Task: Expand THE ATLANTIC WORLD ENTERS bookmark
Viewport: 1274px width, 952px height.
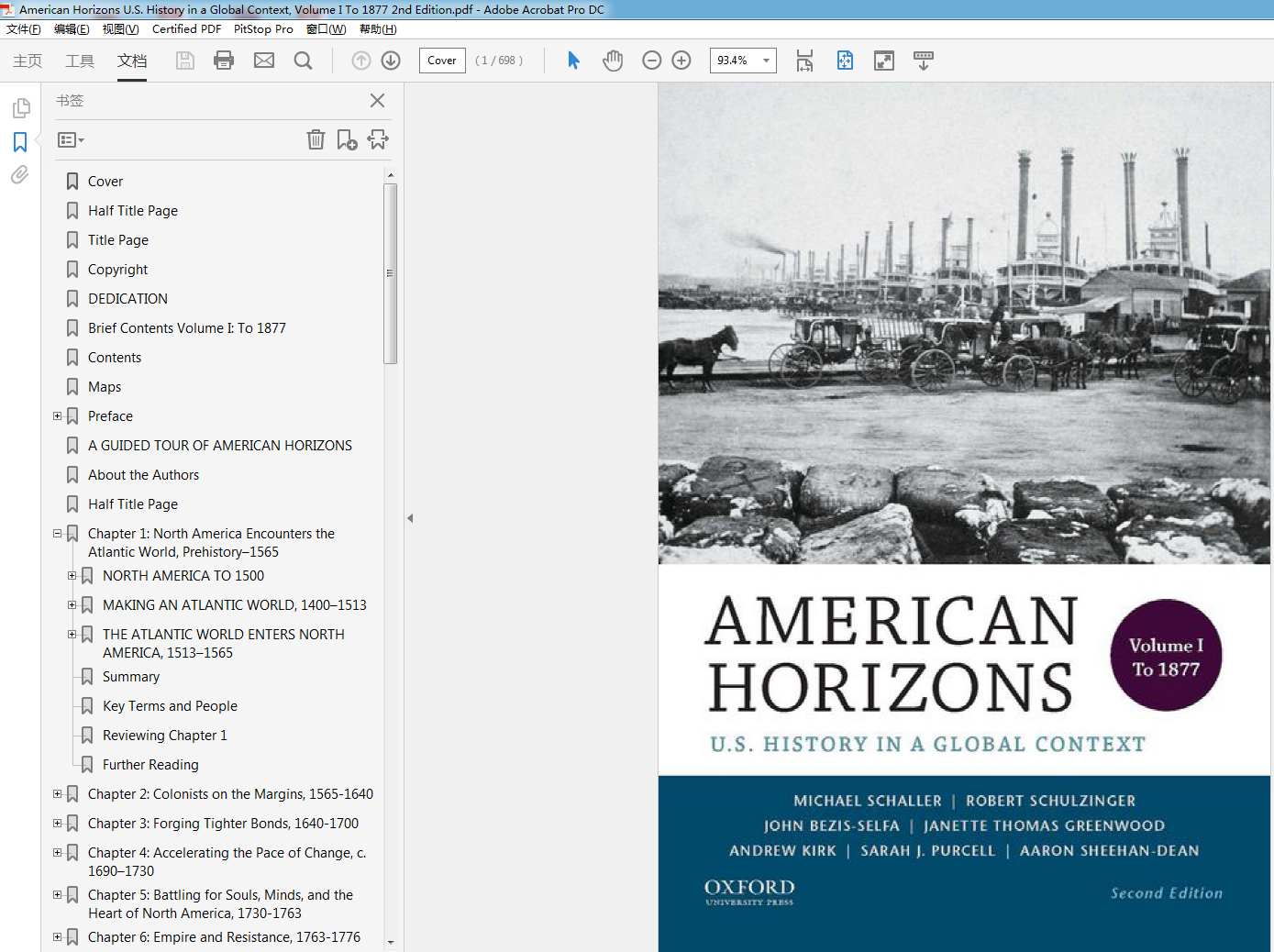Action: coord(72,634)
